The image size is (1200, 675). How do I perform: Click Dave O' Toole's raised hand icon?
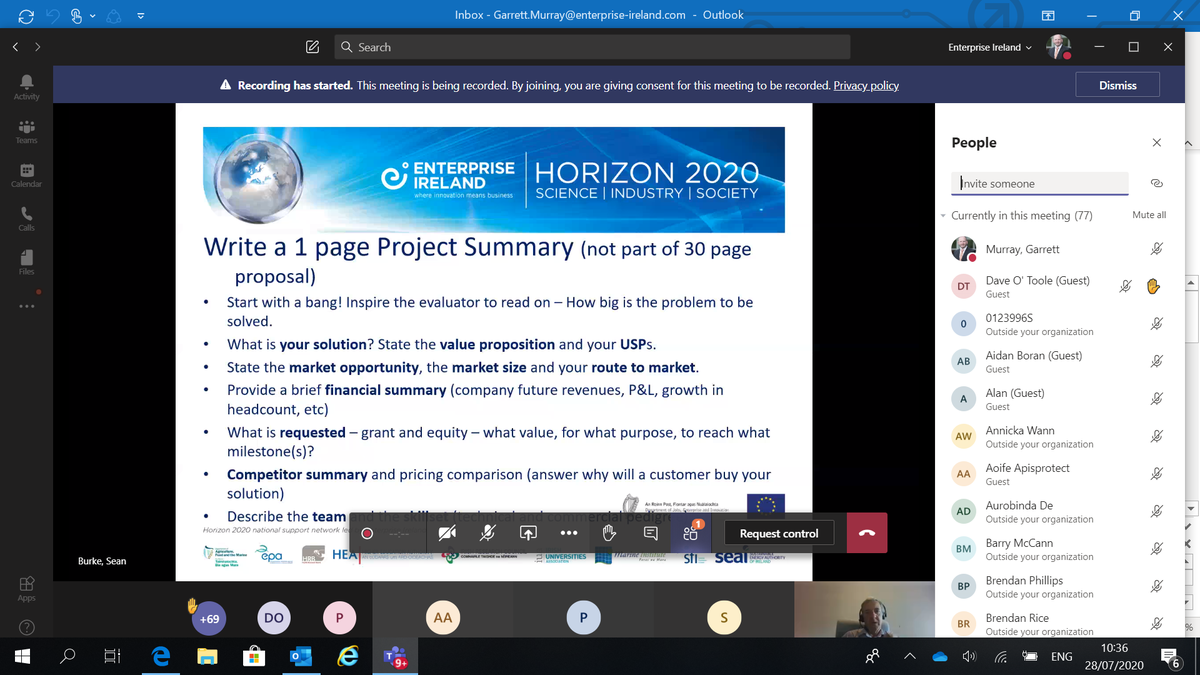(1152, 286)
